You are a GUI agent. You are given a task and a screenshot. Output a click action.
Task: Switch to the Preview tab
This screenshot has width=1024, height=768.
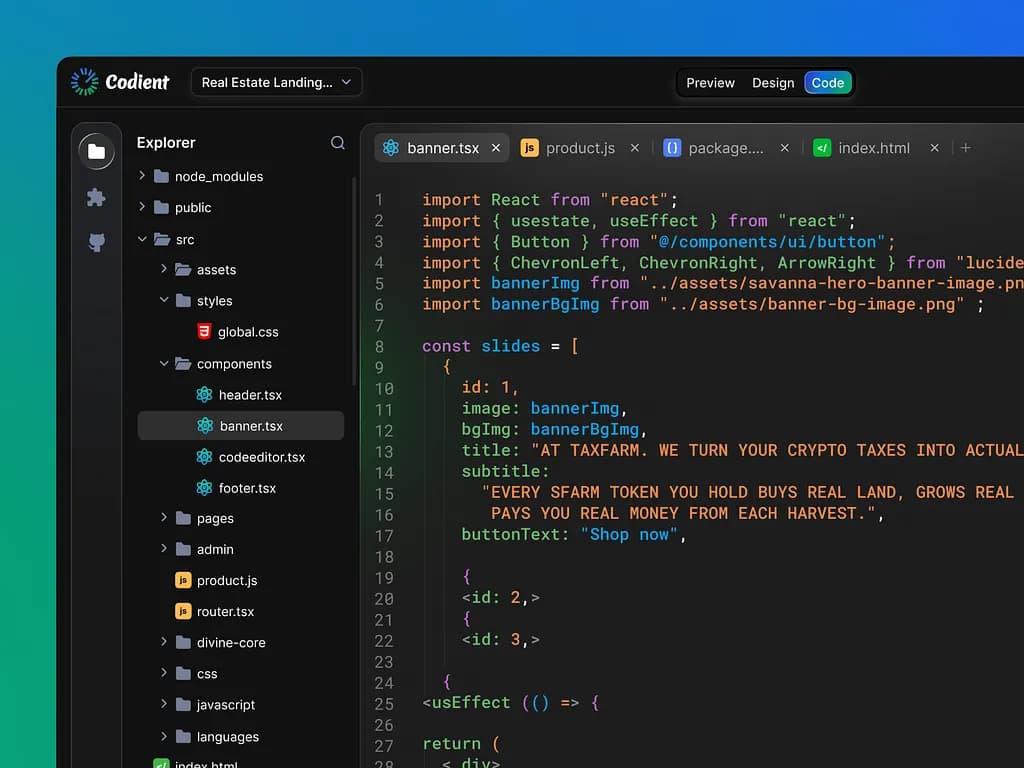[x=710, y=83]
